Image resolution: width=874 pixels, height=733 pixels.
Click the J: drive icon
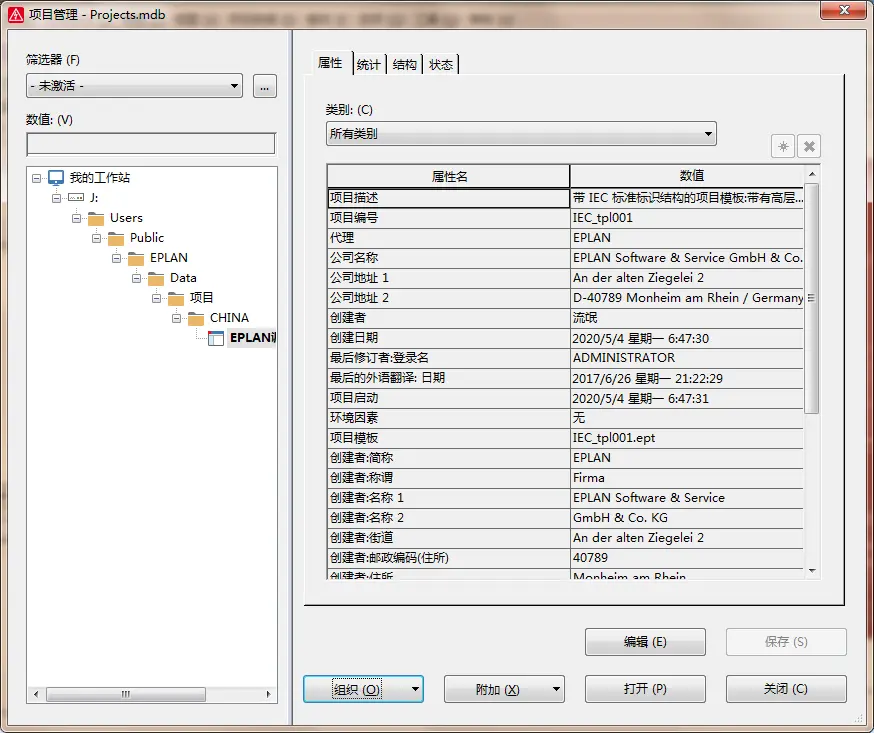tap(76, 197)
